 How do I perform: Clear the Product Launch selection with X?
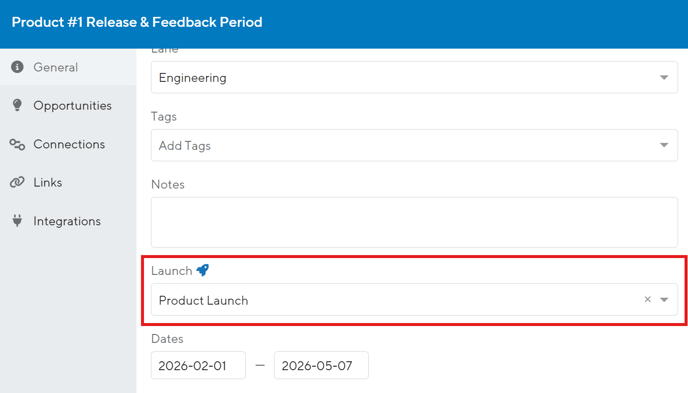tap(647, 299)
